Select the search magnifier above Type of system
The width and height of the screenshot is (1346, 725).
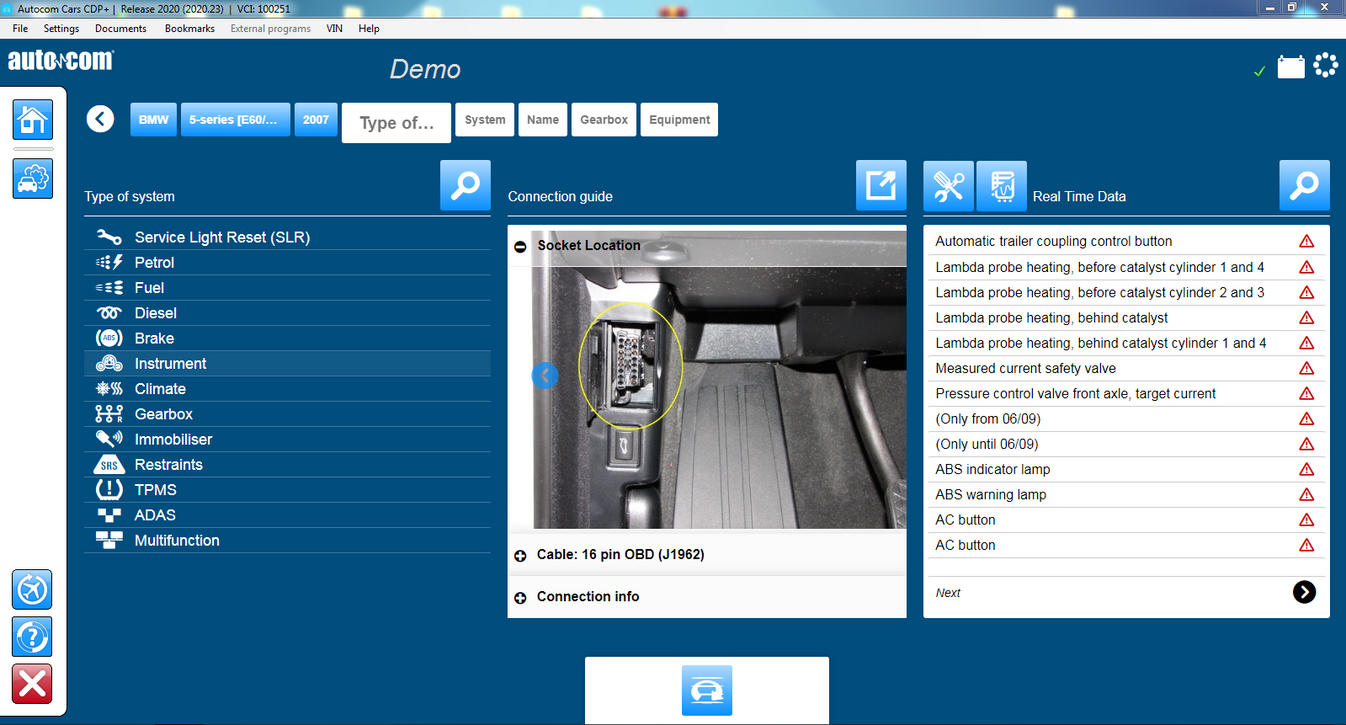pos(464,185)
